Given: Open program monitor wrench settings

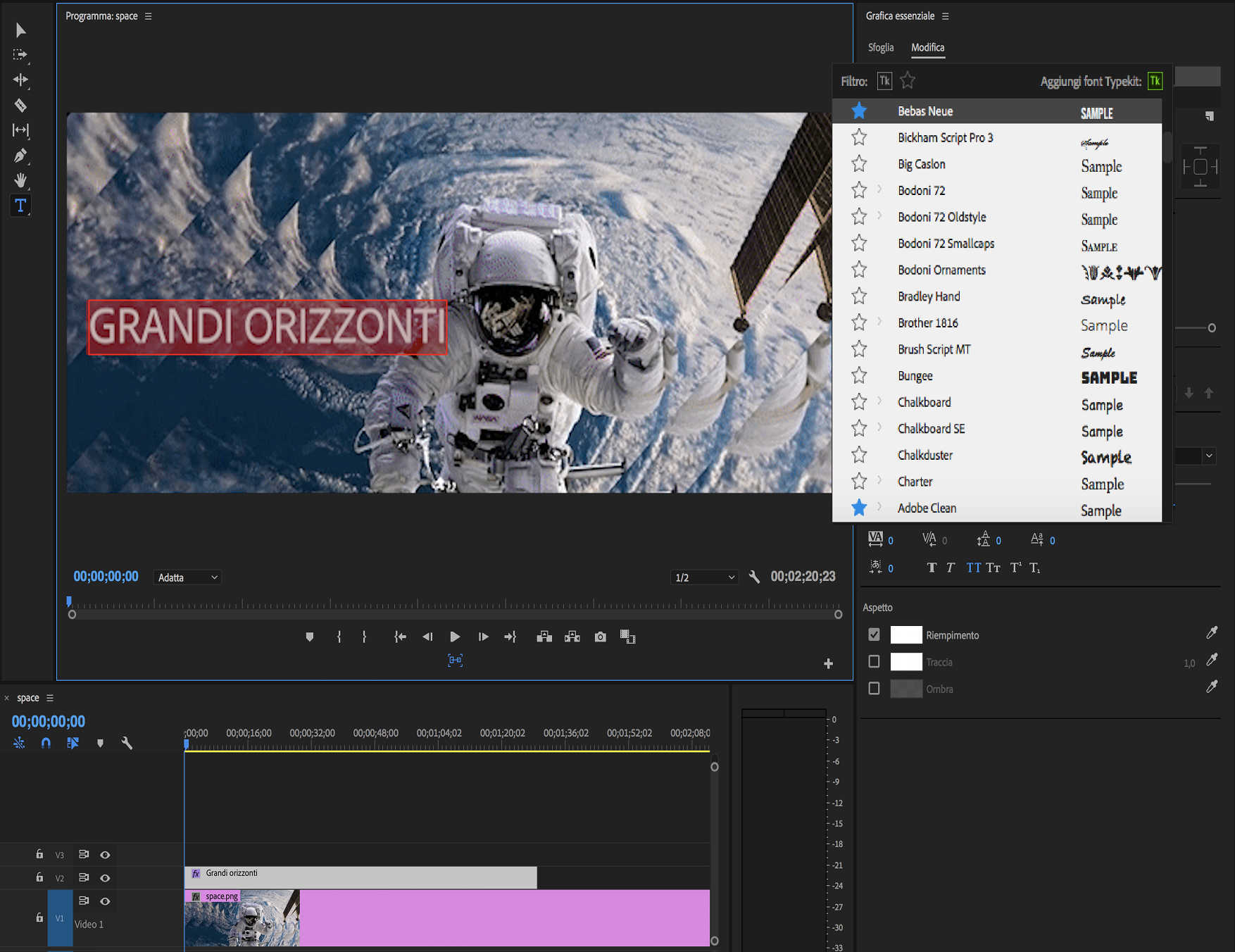Looking at the screenshot, I should point(754,577).
